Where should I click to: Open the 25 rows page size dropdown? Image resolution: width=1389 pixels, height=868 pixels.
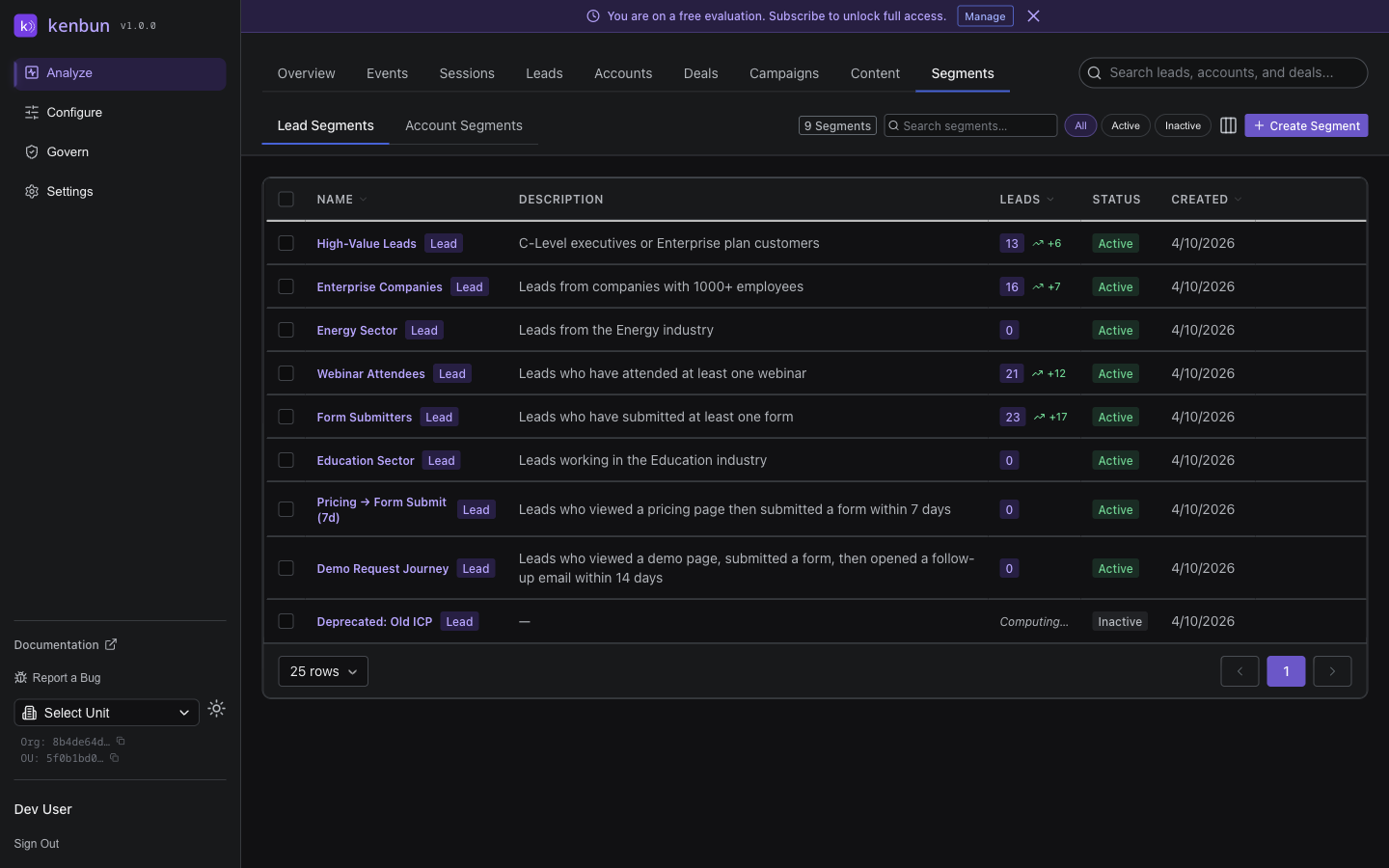pyautogui.click(x=323, y=671)
